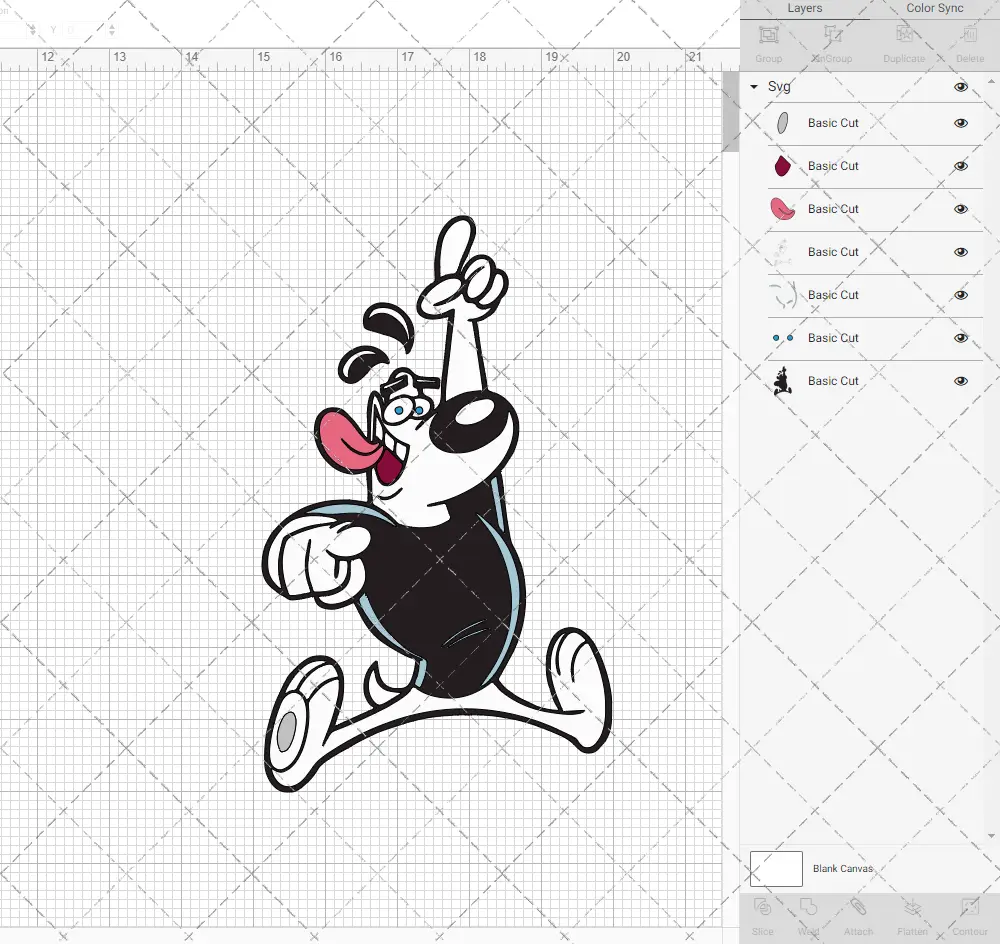Screen dimensions: 1000x944
Task: Hide the pink tongue layer
Action: 960,209
